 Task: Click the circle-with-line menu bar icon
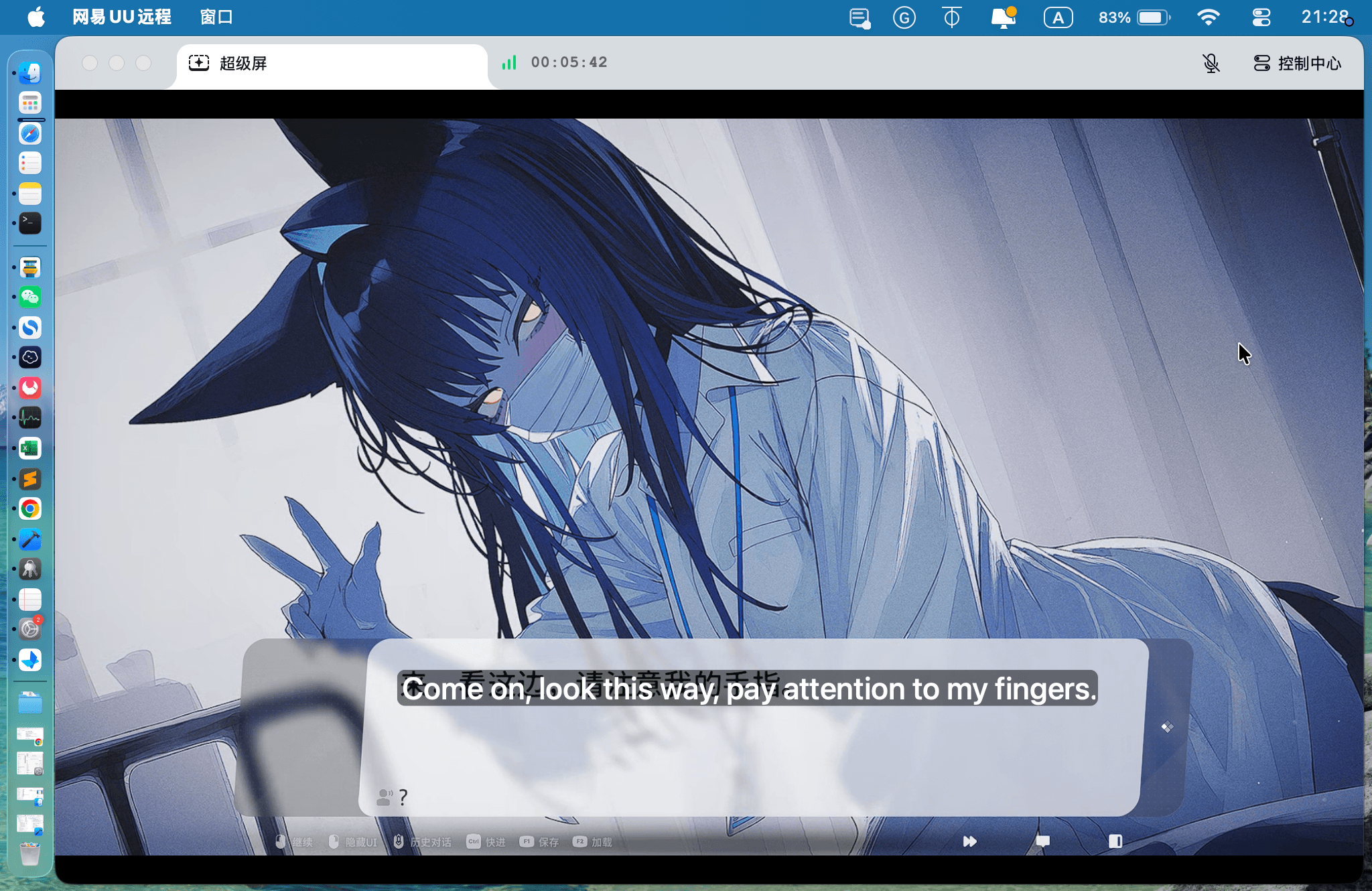951,17
